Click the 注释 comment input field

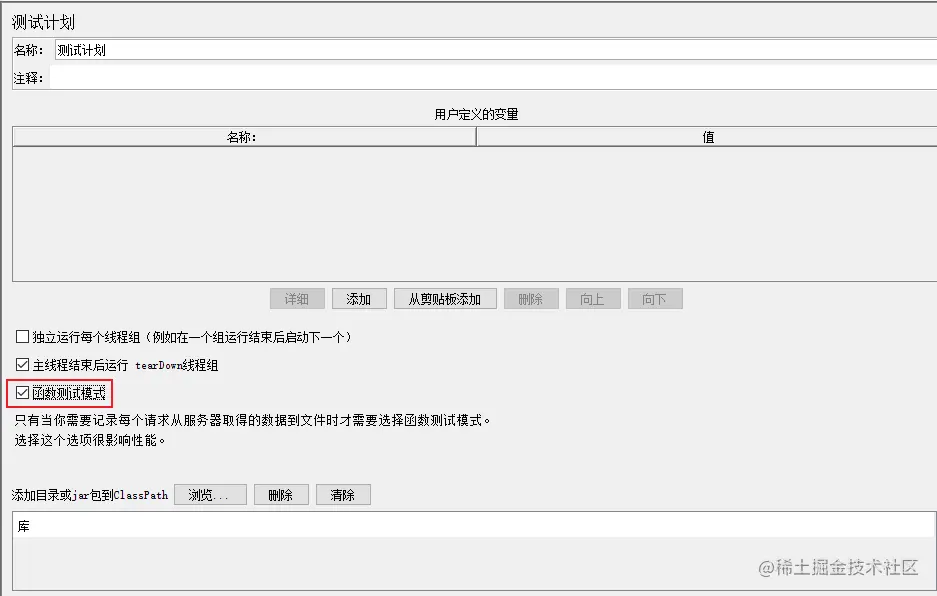tap(300, 76)
